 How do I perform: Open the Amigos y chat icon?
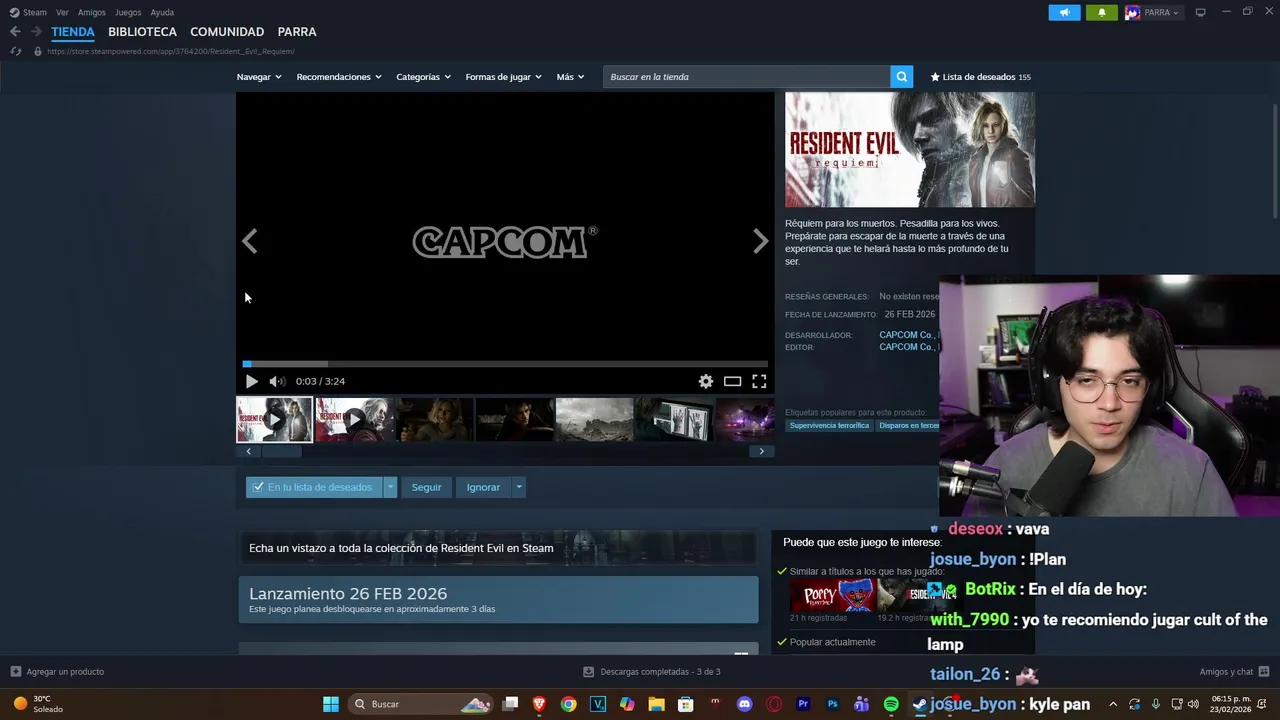pos(1264,672)
